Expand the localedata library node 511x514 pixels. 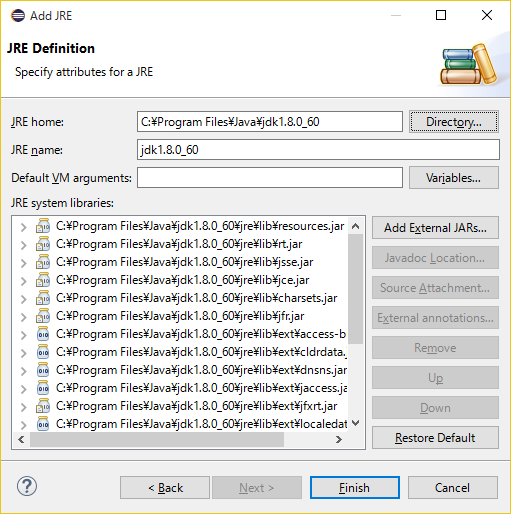pos(23,425)
